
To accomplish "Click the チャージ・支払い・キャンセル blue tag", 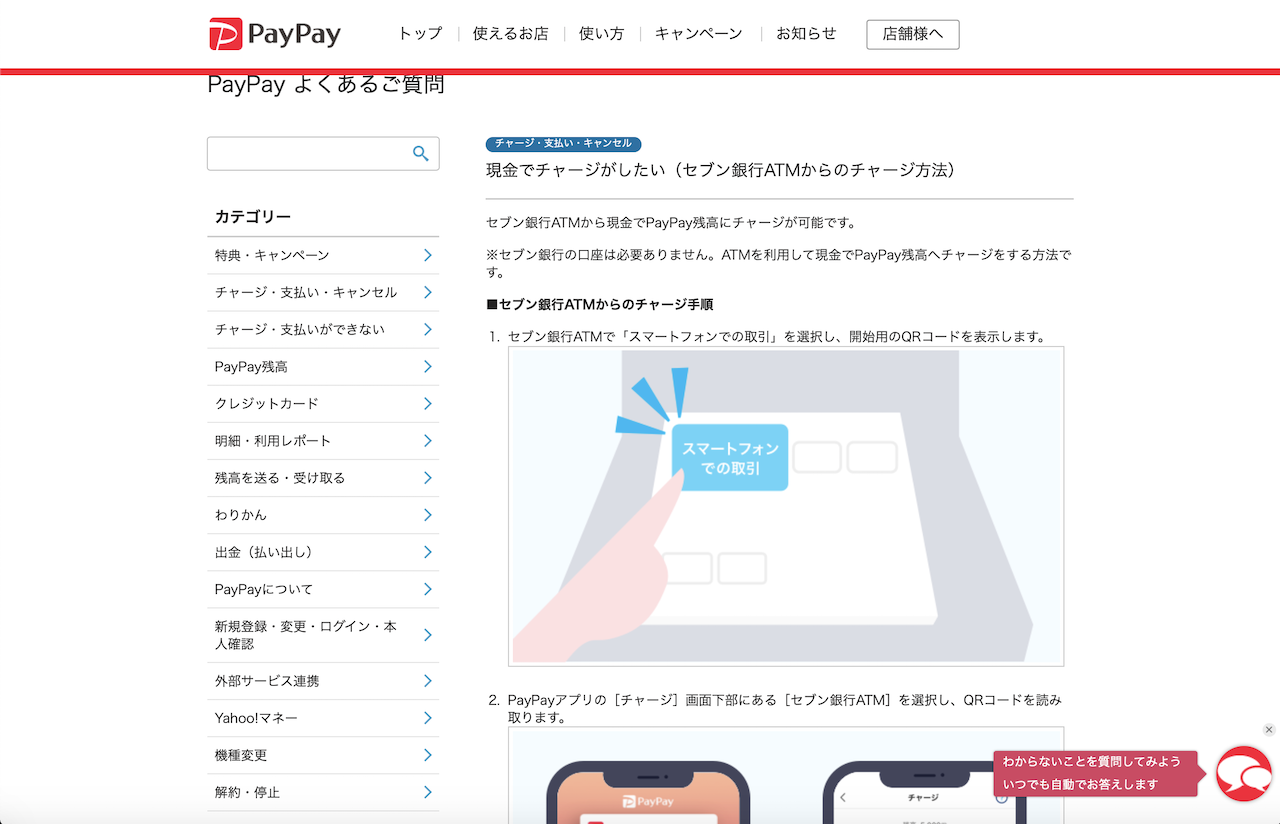I will click(x=563, y=144).
